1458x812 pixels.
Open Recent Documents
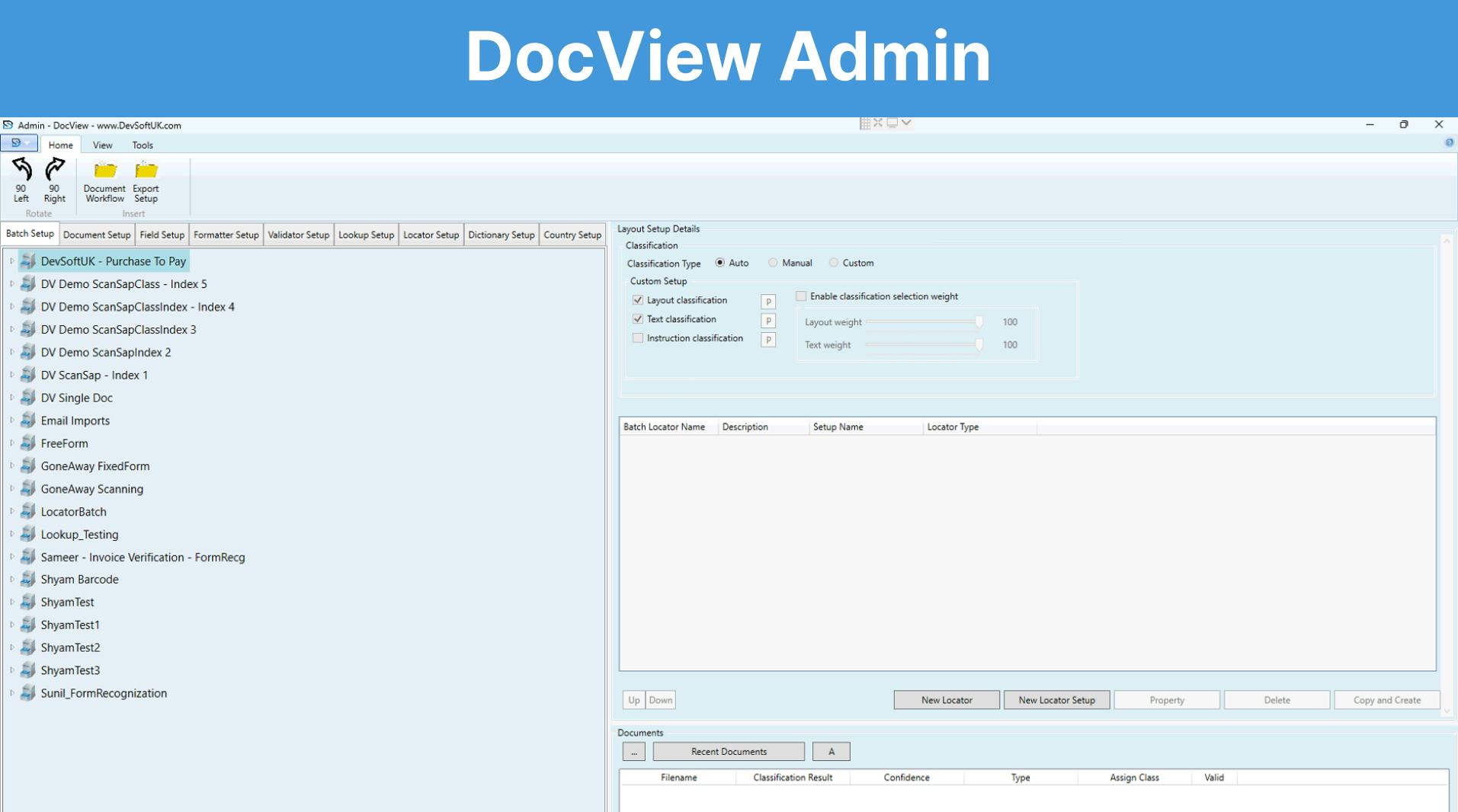point(728,751)
